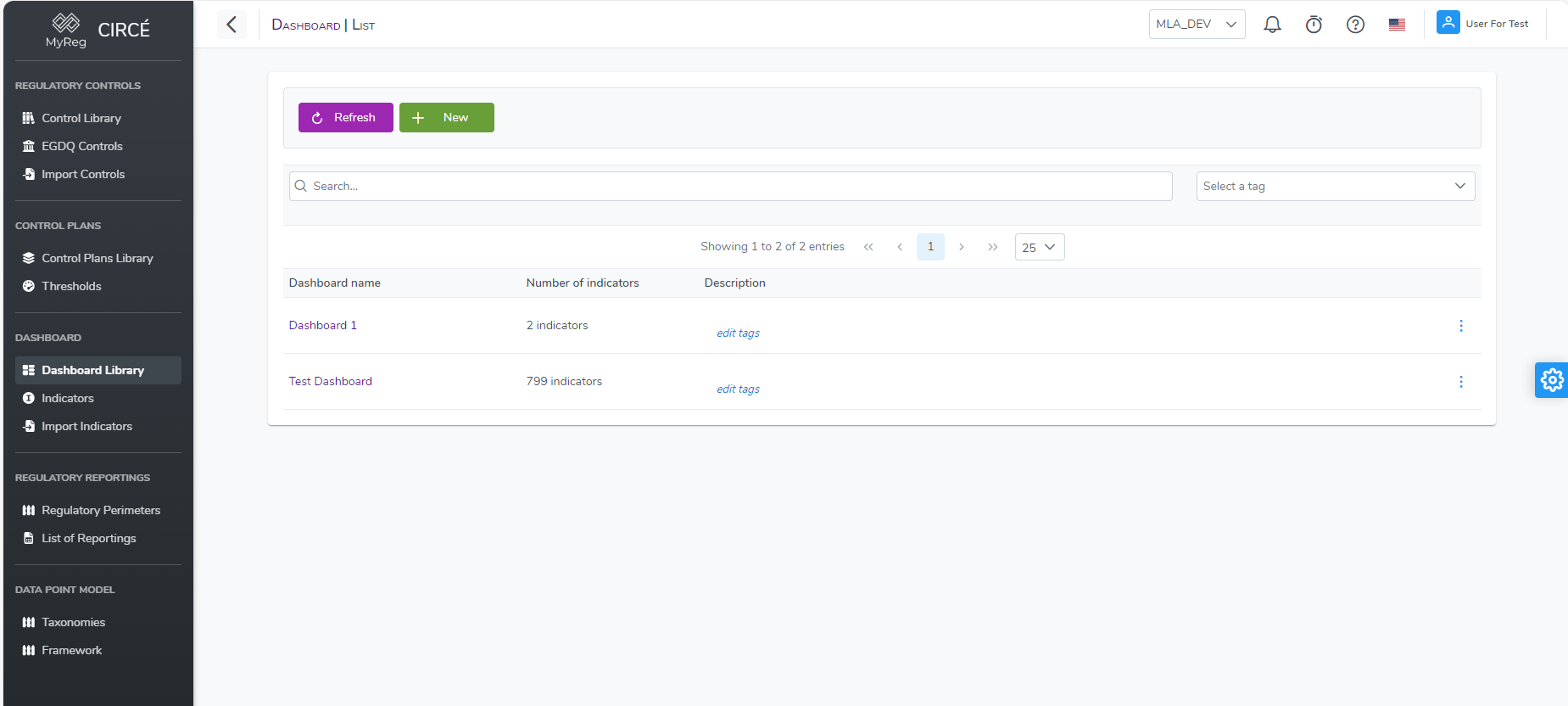Click edit tags for Dashboard 1

pos(738,333)
